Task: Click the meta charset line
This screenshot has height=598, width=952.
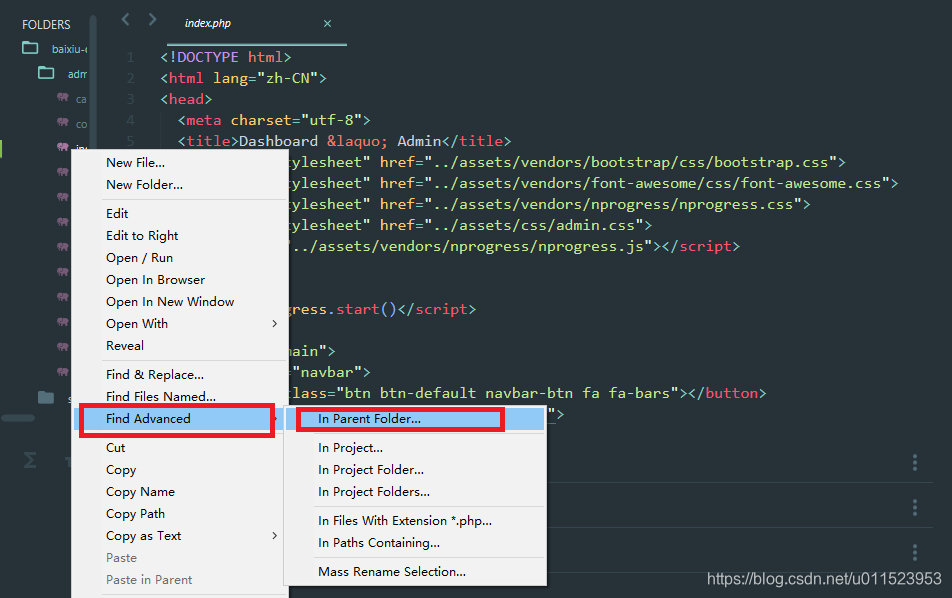Action: [274, 120]
